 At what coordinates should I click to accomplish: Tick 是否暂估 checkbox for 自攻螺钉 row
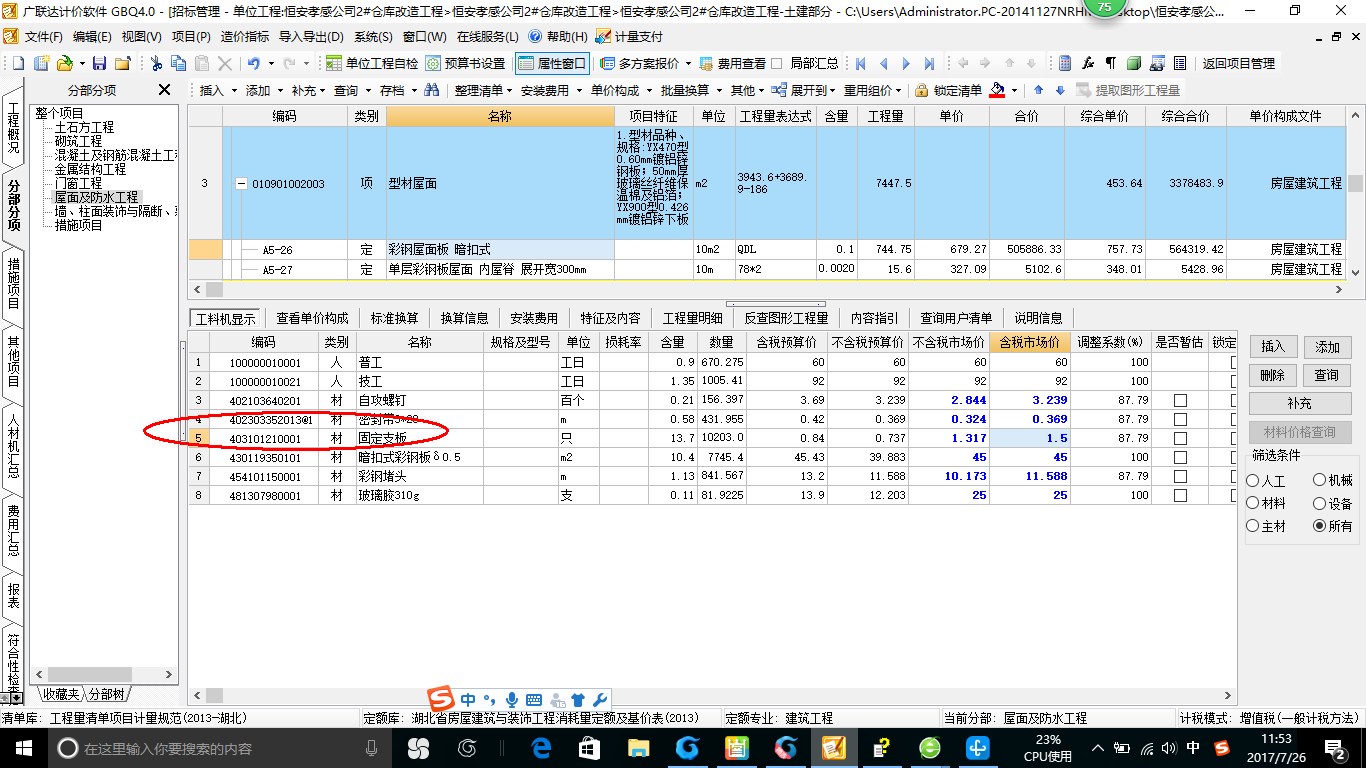click(1180, 400)
